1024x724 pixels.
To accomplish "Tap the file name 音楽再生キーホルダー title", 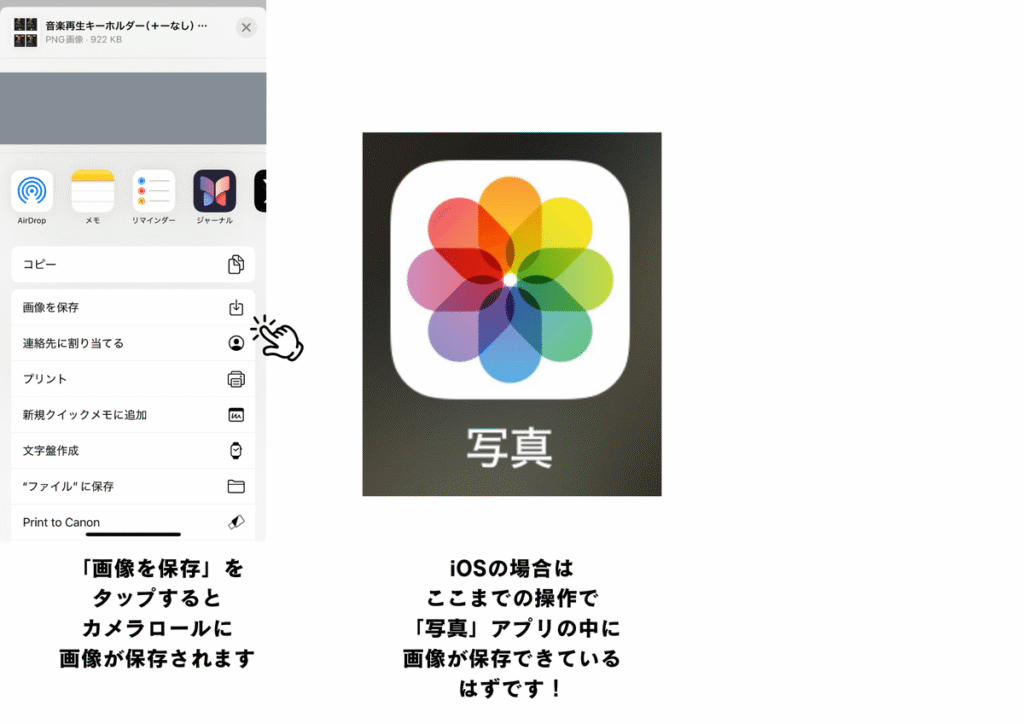I will tap(126, 25).
